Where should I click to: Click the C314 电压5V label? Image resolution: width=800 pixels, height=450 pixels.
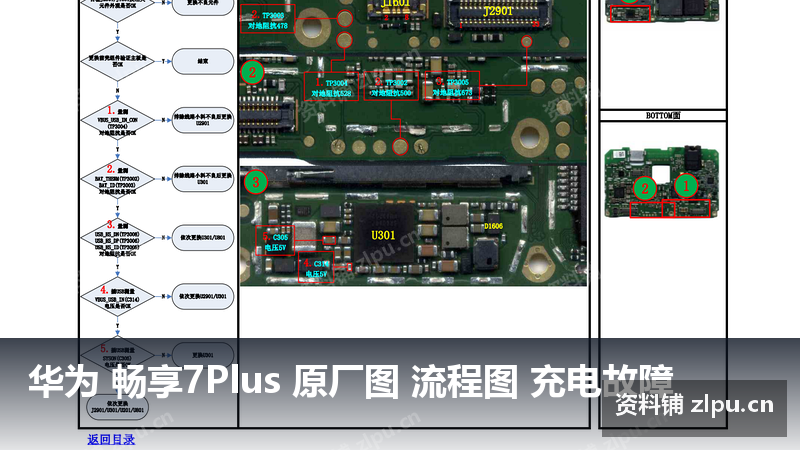[x=316, y=268]
